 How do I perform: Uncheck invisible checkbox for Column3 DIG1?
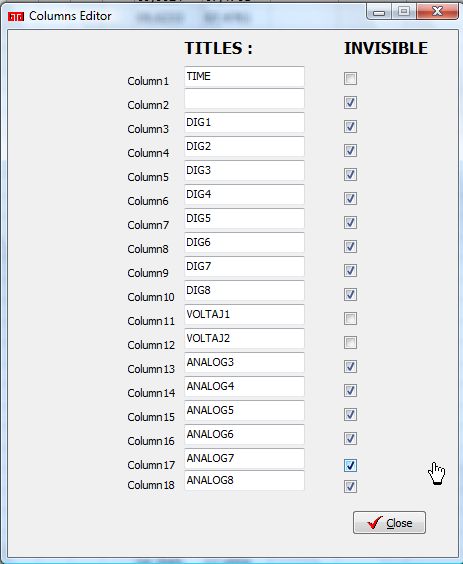[x=350, y=127]
